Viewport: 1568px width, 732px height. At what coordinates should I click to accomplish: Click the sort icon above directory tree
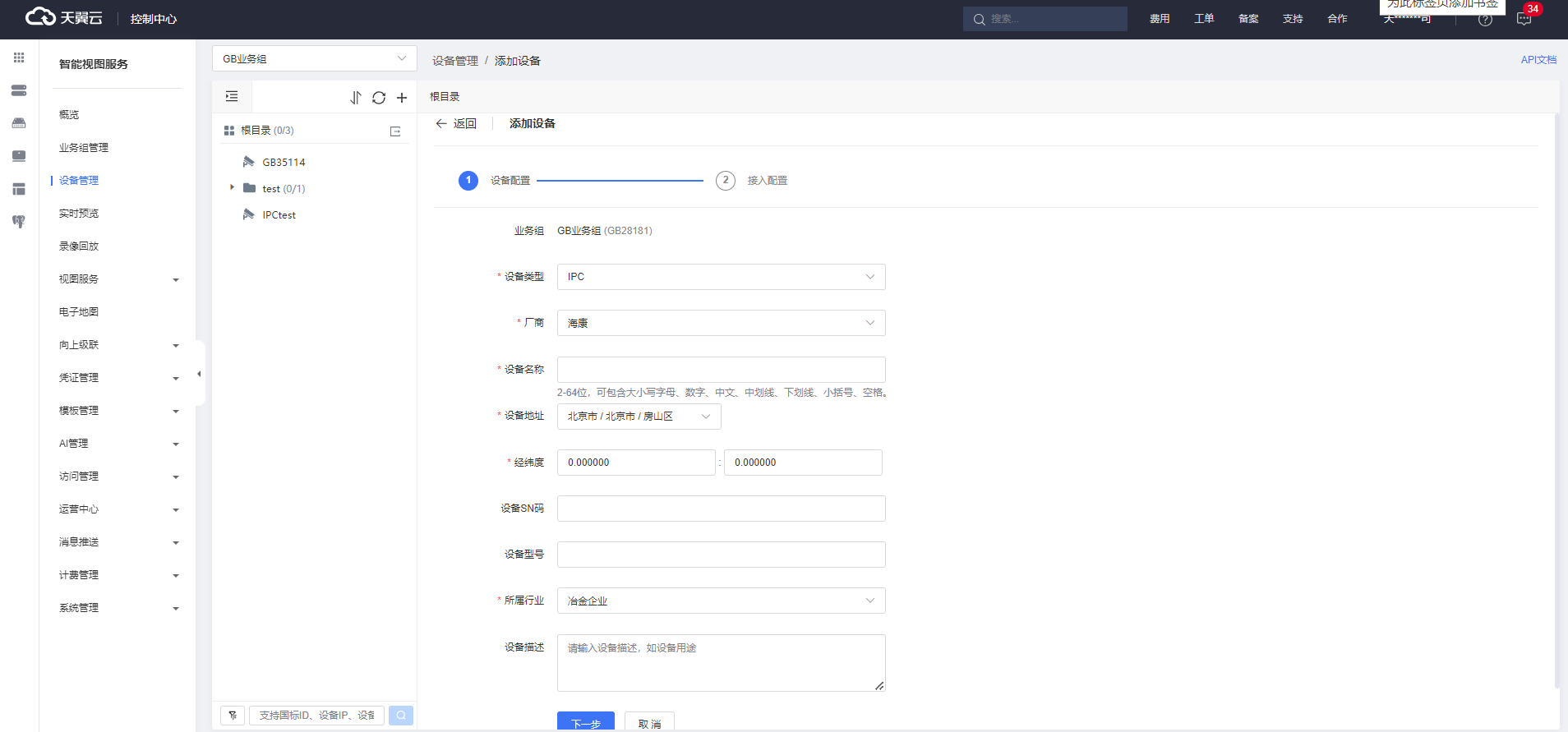pyautogui.click(x=356, y=98)
